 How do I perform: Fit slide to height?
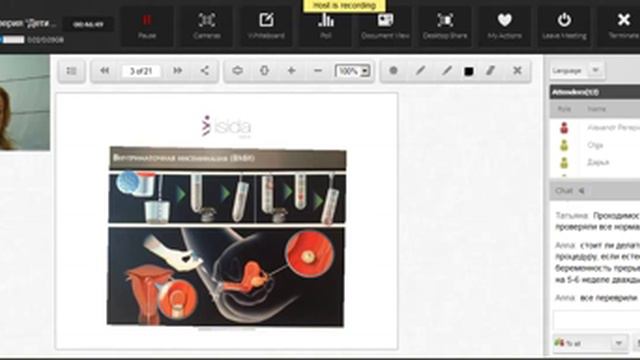pyautogui.click(x=264, y=71)
